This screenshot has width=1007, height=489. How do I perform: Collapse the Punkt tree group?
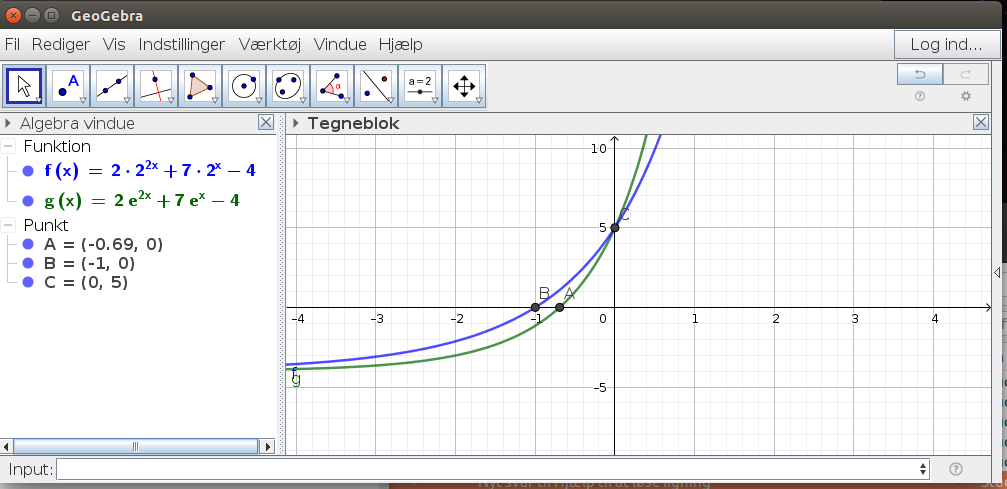tap(8, 225)
